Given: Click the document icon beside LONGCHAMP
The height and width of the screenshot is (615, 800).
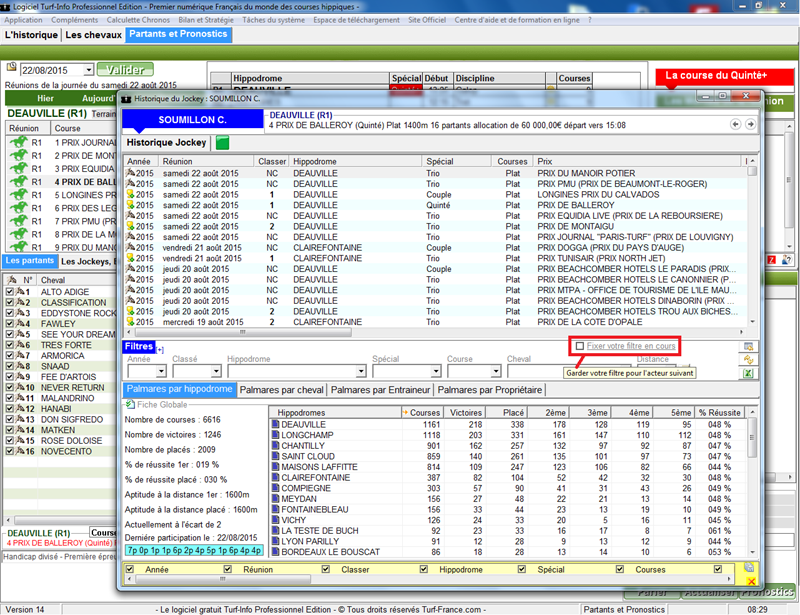Looking at the screenshot, I should pyautogui.click(x=276, y=435).
